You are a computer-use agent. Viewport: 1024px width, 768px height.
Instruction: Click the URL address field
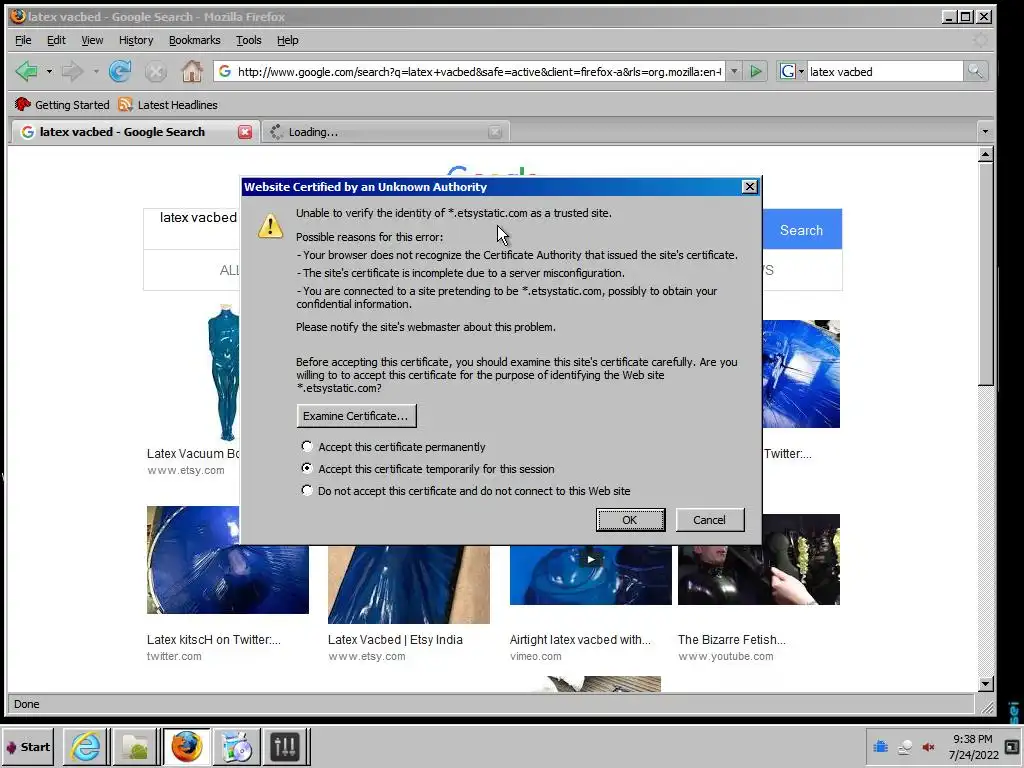coord(479,71)
